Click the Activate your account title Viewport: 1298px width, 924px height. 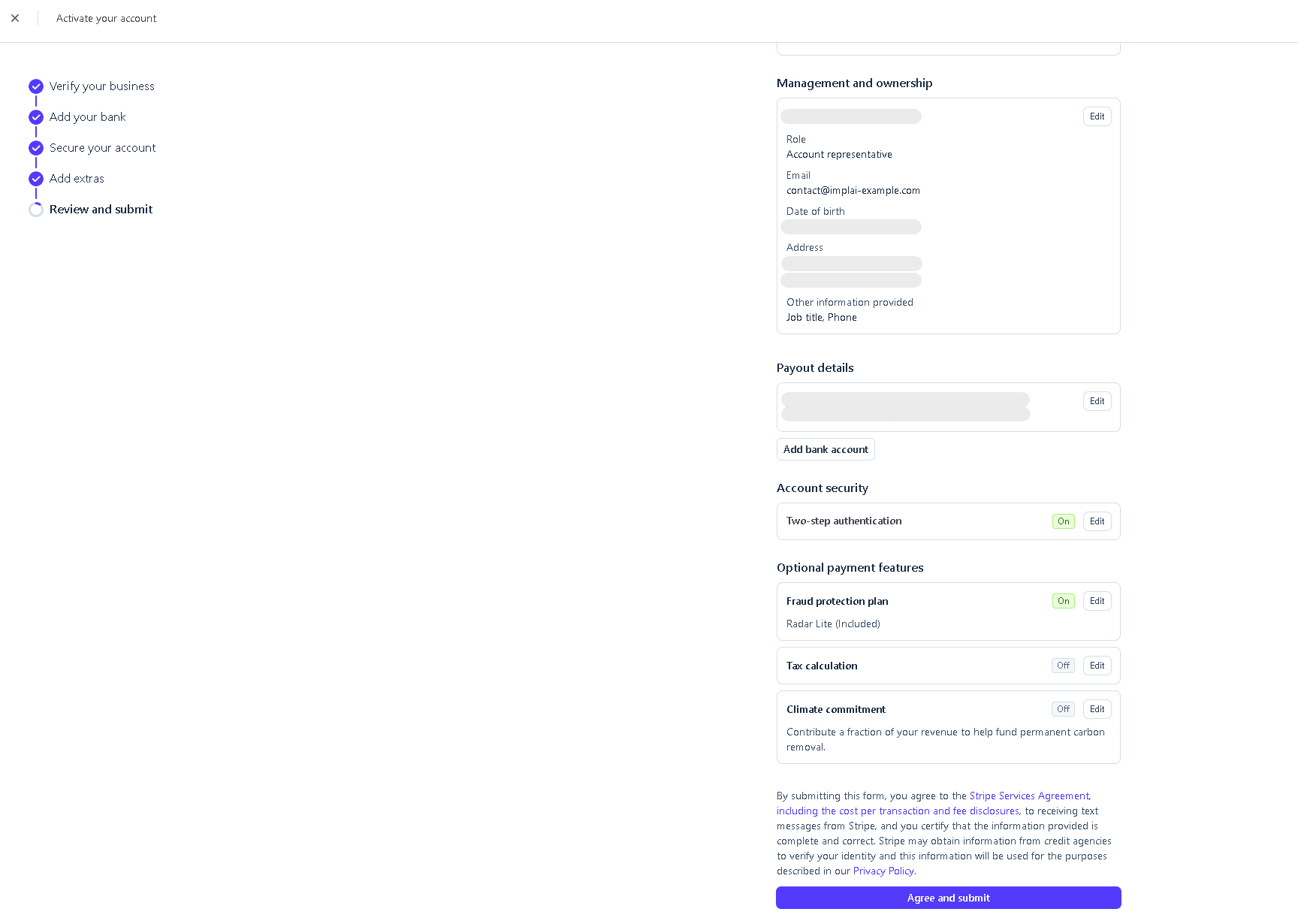point(107,19)
